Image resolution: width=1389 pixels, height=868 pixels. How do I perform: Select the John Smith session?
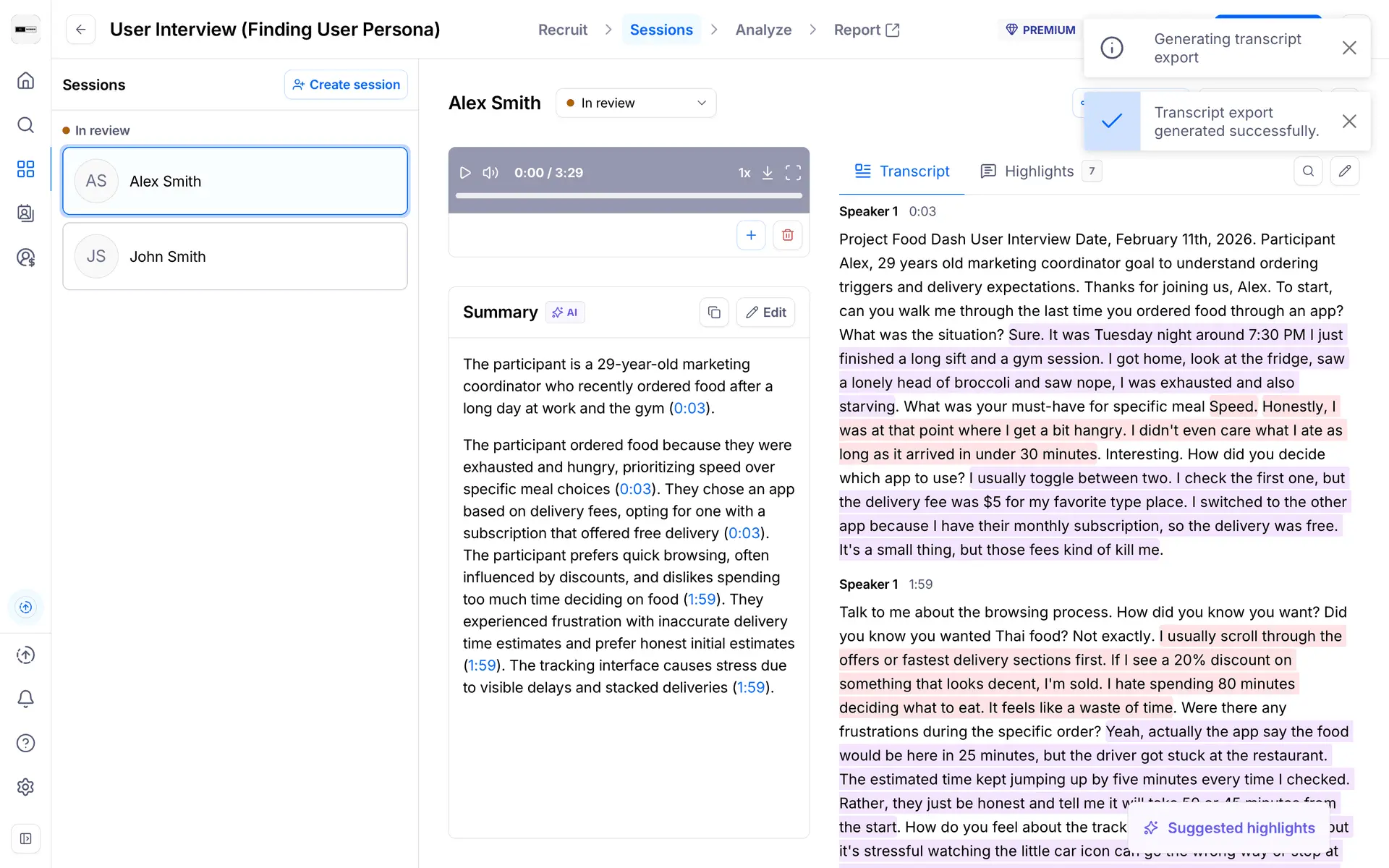[x=235, y=257]
